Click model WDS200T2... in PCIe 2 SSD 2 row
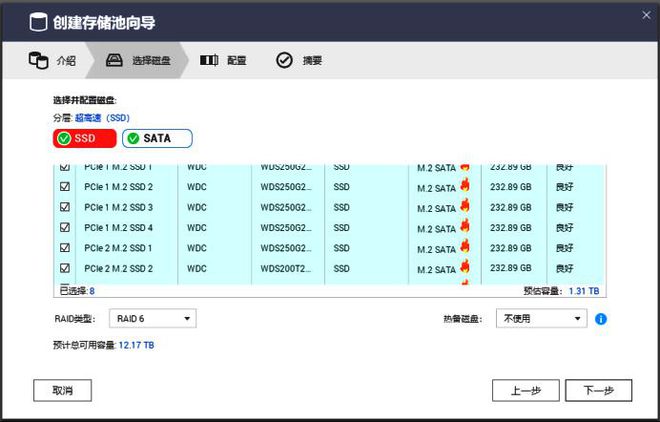This screenshot has height=422, width=660. pos(286,268)
